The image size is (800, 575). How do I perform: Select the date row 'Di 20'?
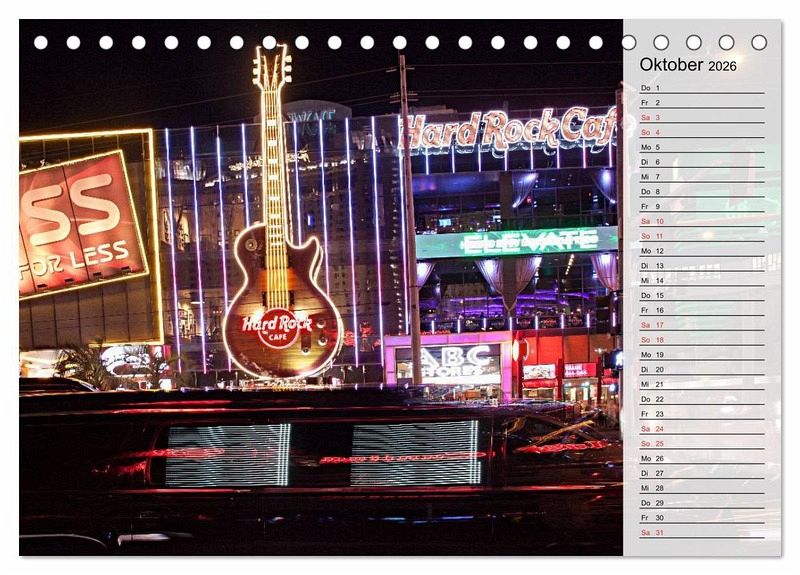click(702, 369)
